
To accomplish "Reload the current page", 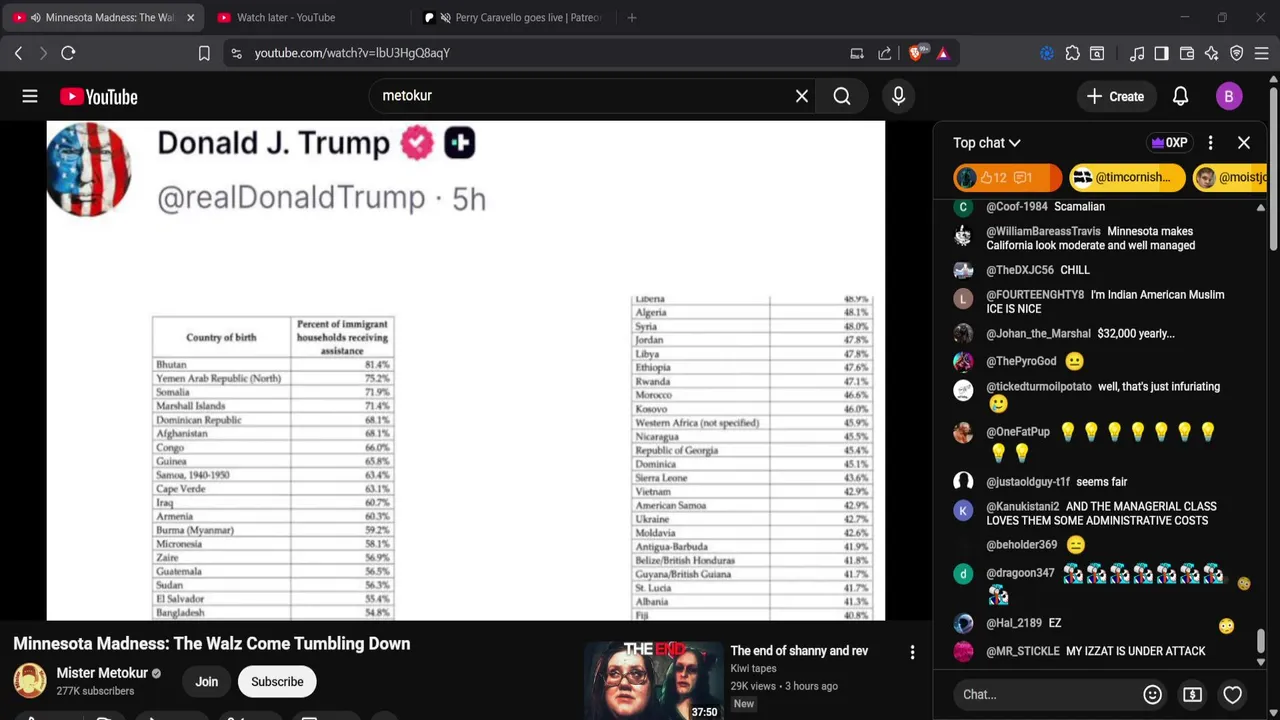I will [68, 53].
